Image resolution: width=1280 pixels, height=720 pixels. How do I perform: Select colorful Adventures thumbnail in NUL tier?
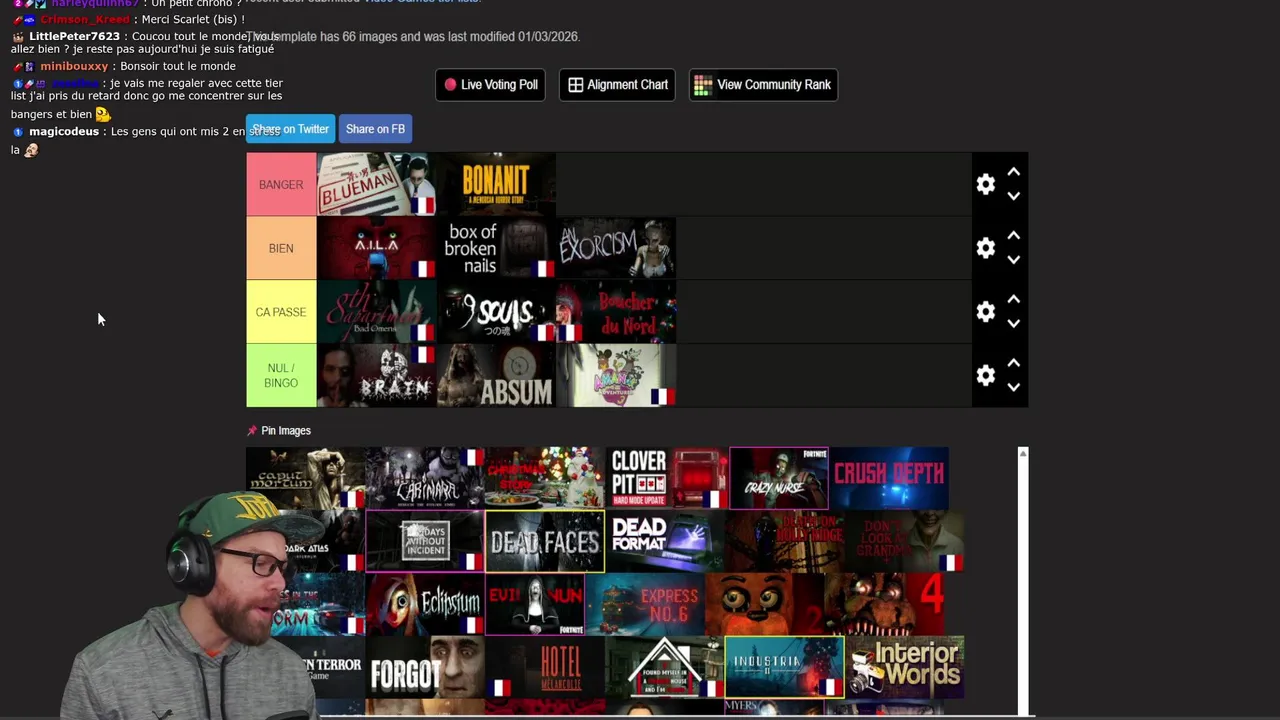(x=616, y=376)
